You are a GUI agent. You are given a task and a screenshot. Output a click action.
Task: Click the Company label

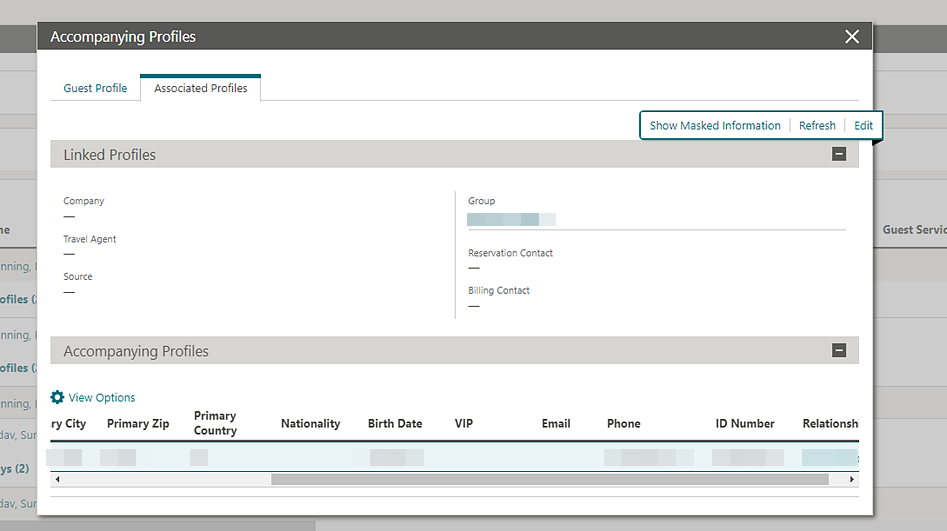pos(83,201)
